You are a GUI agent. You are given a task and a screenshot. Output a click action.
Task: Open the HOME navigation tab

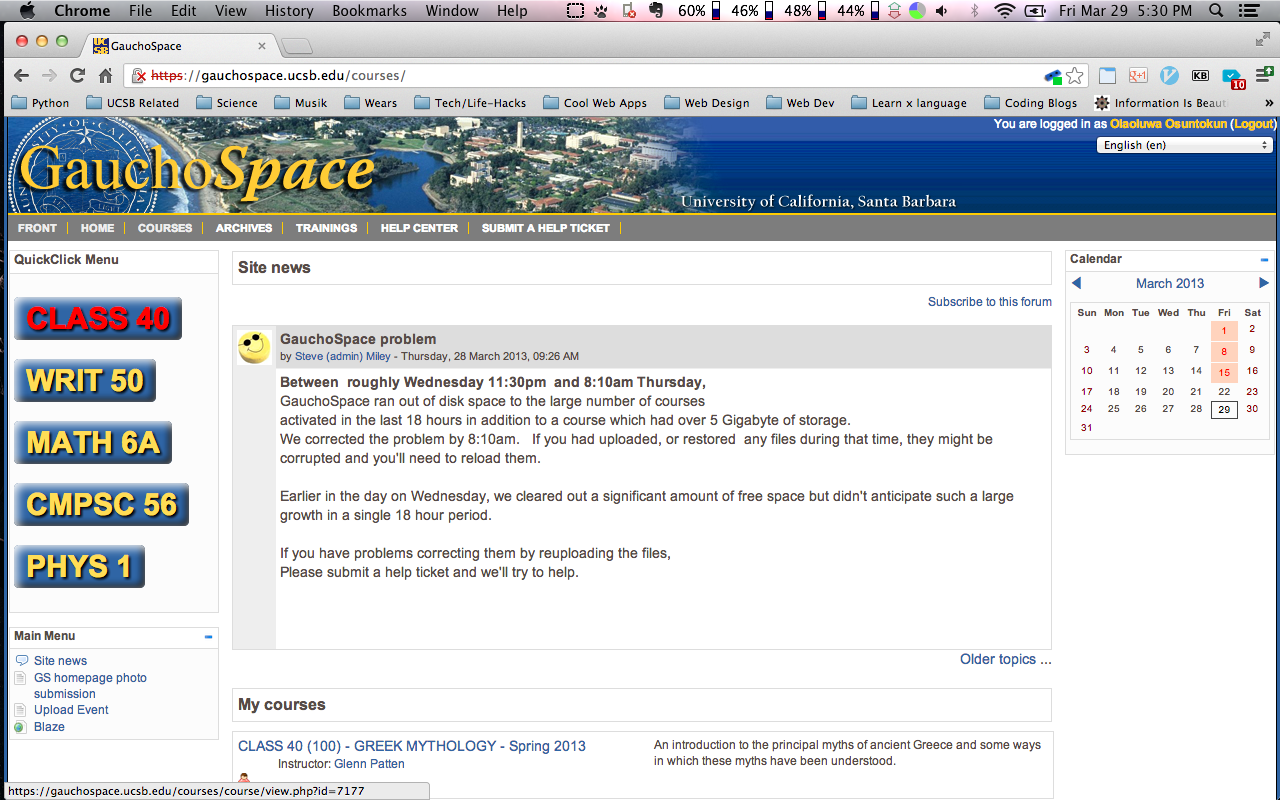point(98,228)
